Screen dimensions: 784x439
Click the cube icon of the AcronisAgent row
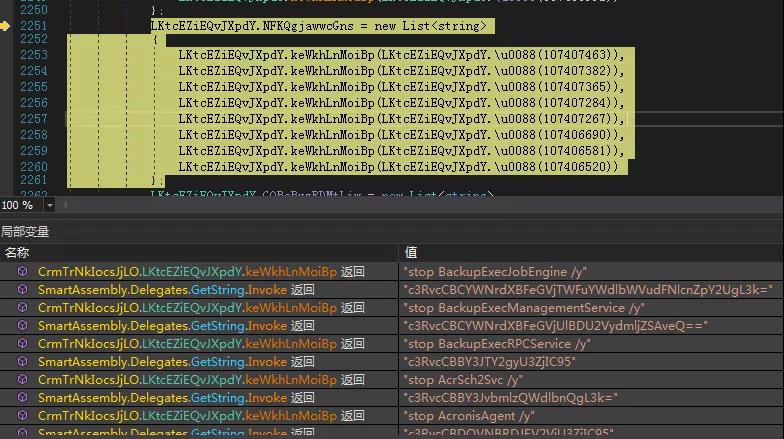point(22,416)
